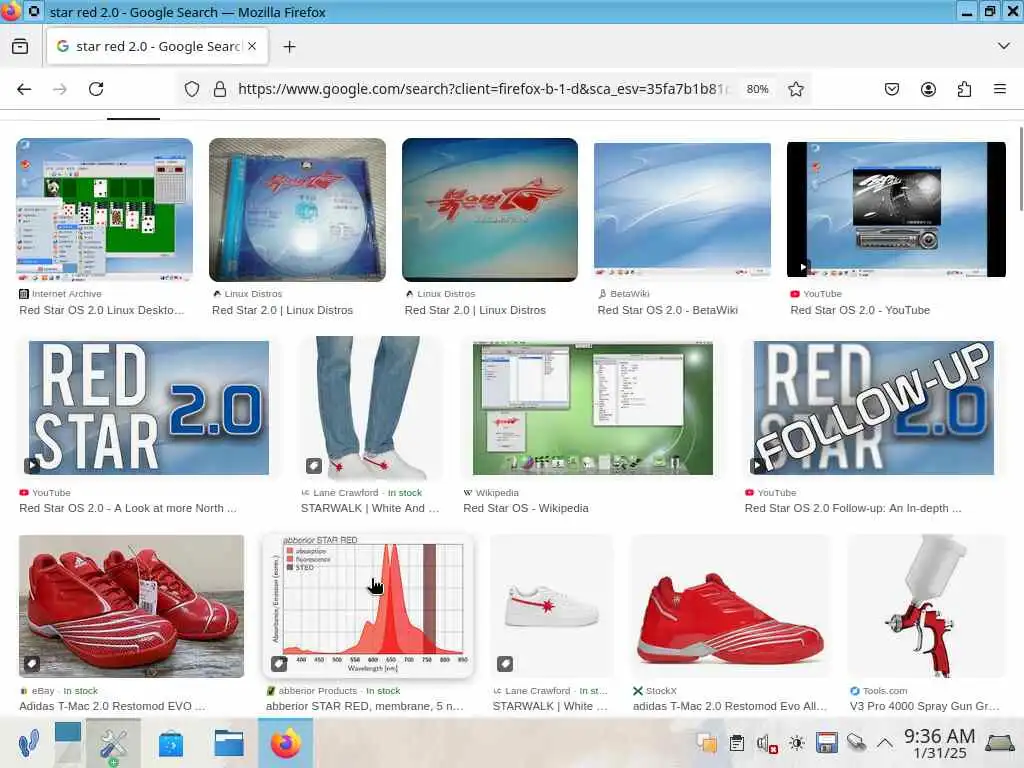Click the 80% zoom level indicator
Image resolution: width=1024 pixels, height=768 pixels.
pyautogui.click(x=758, y=89)
